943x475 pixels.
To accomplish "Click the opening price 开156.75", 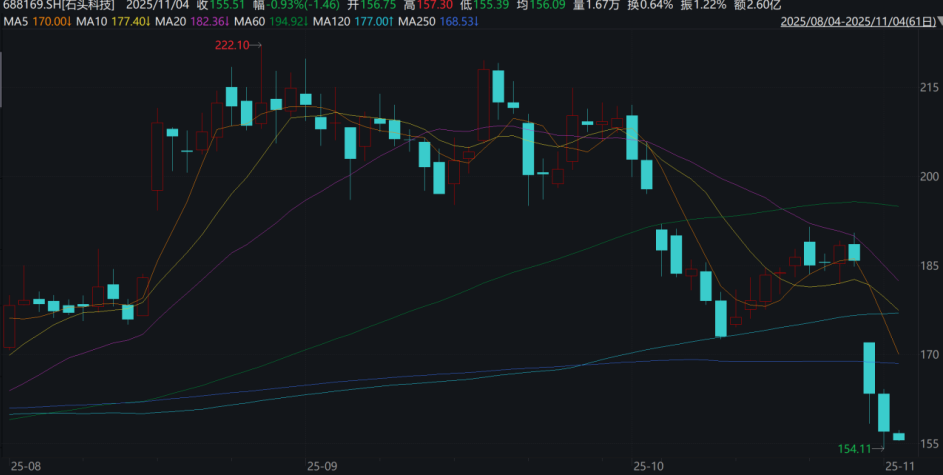I will (x=373, y=6).
